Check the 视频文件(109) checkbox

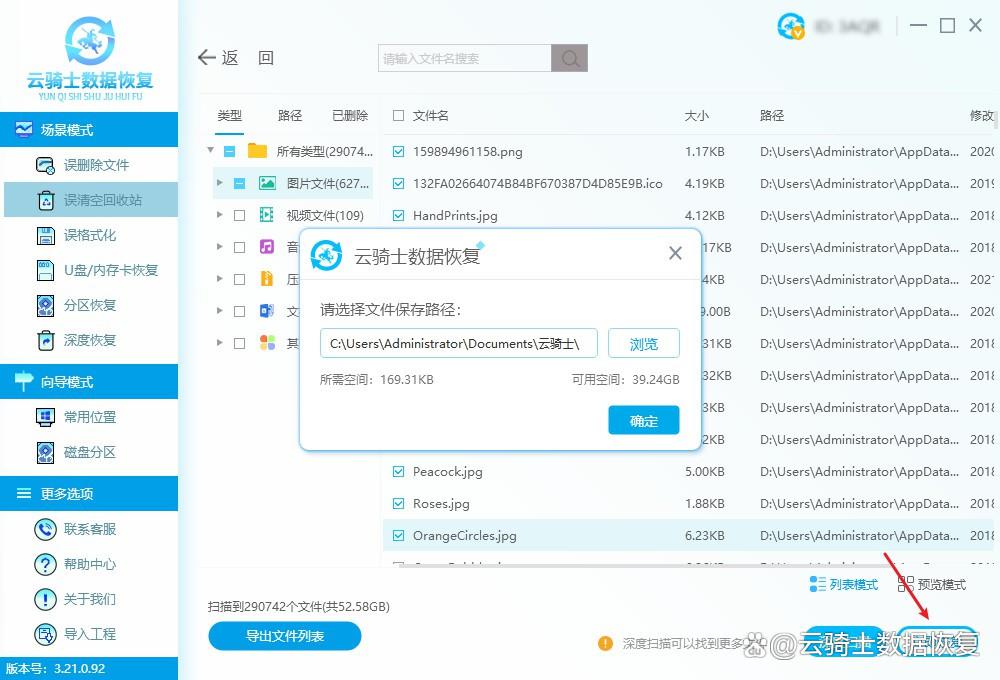click(239, 216)
